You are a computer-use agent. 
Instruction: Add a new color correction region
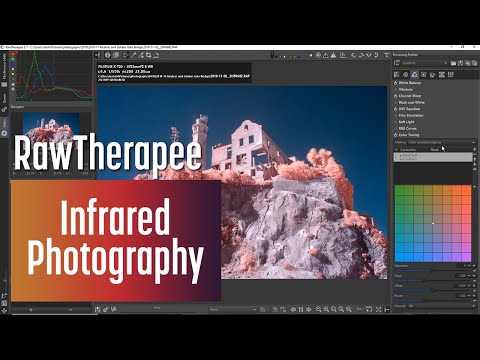[x=475, y=150]
